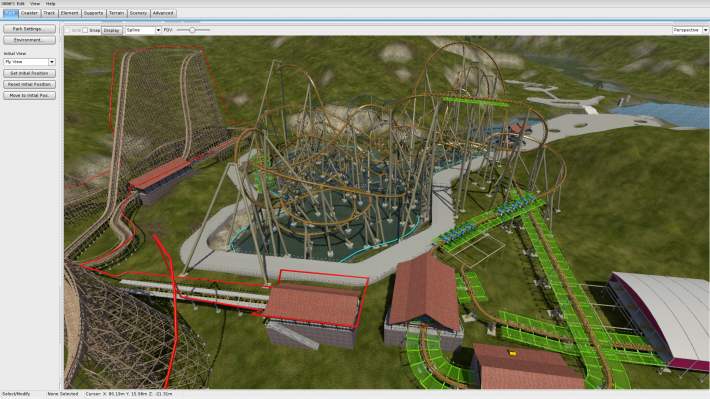Viewport: 710px width, 399px height.
Task: Switch to the Element tab
Action: (x=69, y=13)
